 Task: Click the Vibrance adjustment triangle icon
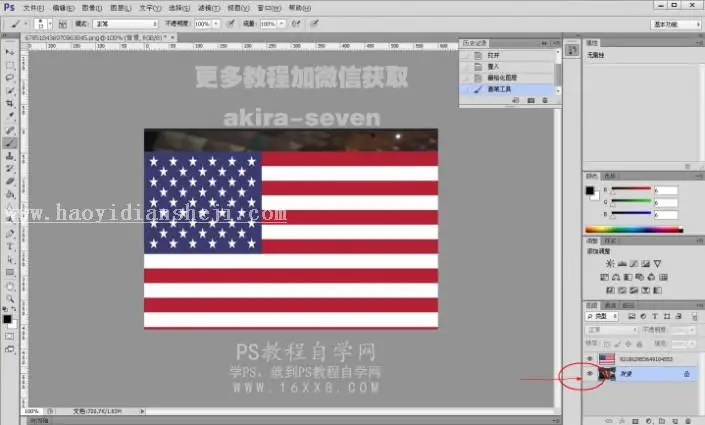(658, 264)
